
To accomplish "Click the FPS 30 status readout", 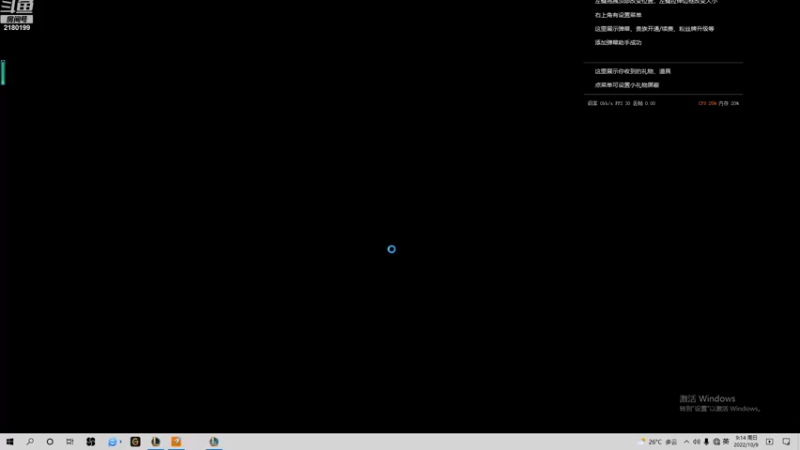I will pos(622,104).
